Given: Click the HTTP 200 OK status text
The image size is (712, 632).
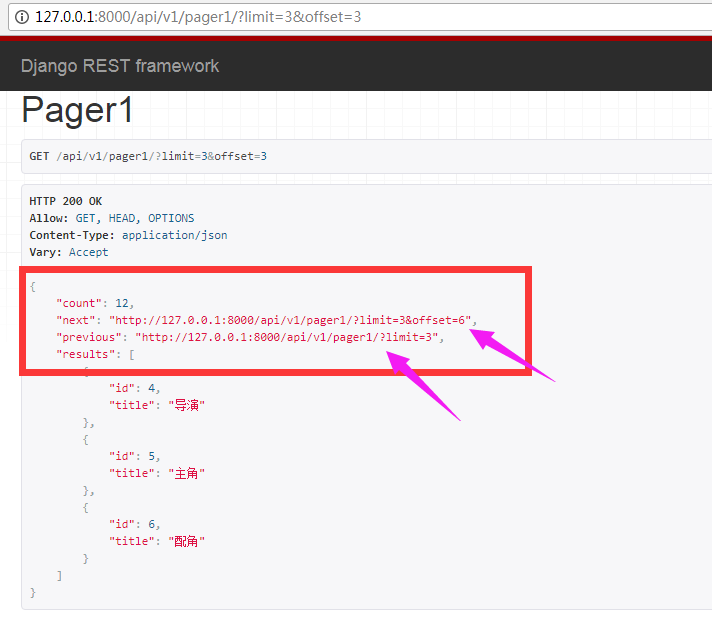Looking at the screenshot, I should click(66, 201).
